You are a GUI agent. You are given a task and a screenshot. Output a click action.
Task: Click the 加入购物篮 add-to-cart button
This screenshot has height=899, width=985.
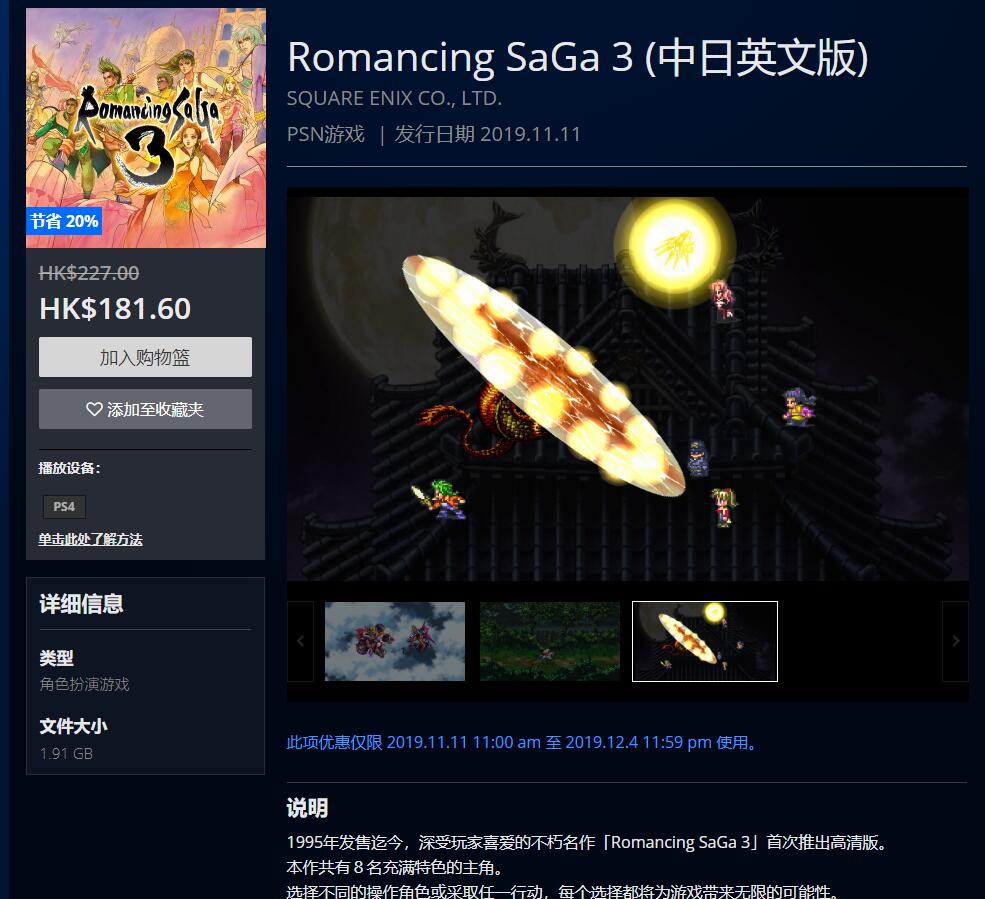(x=145, y=357)
